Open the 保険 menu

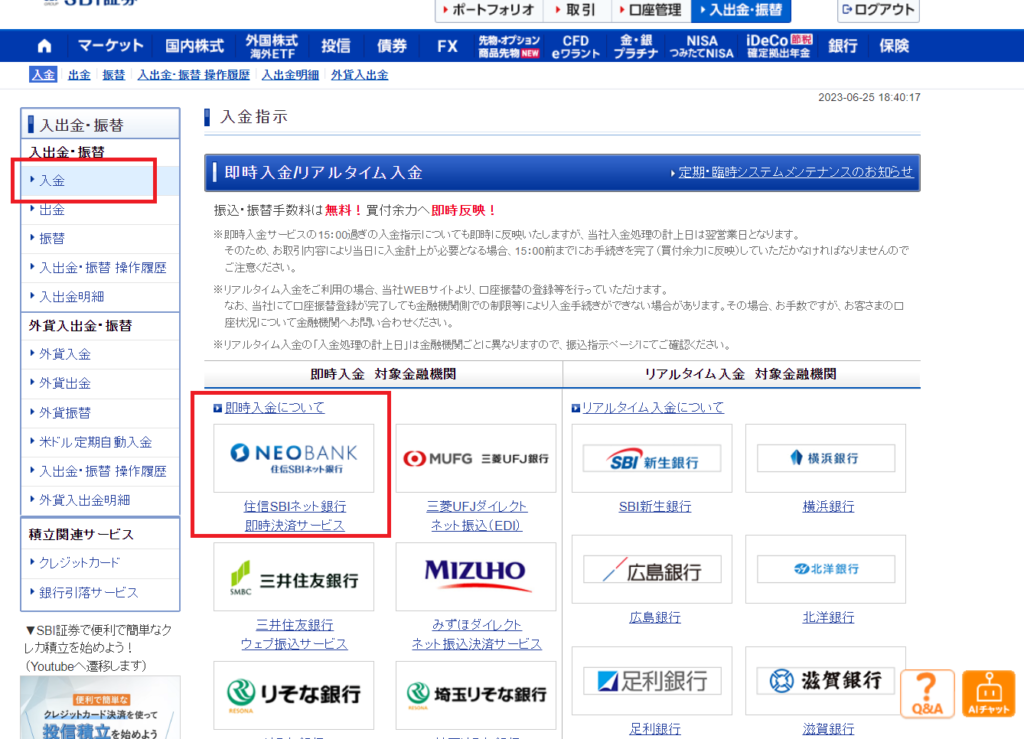point(894,46)
